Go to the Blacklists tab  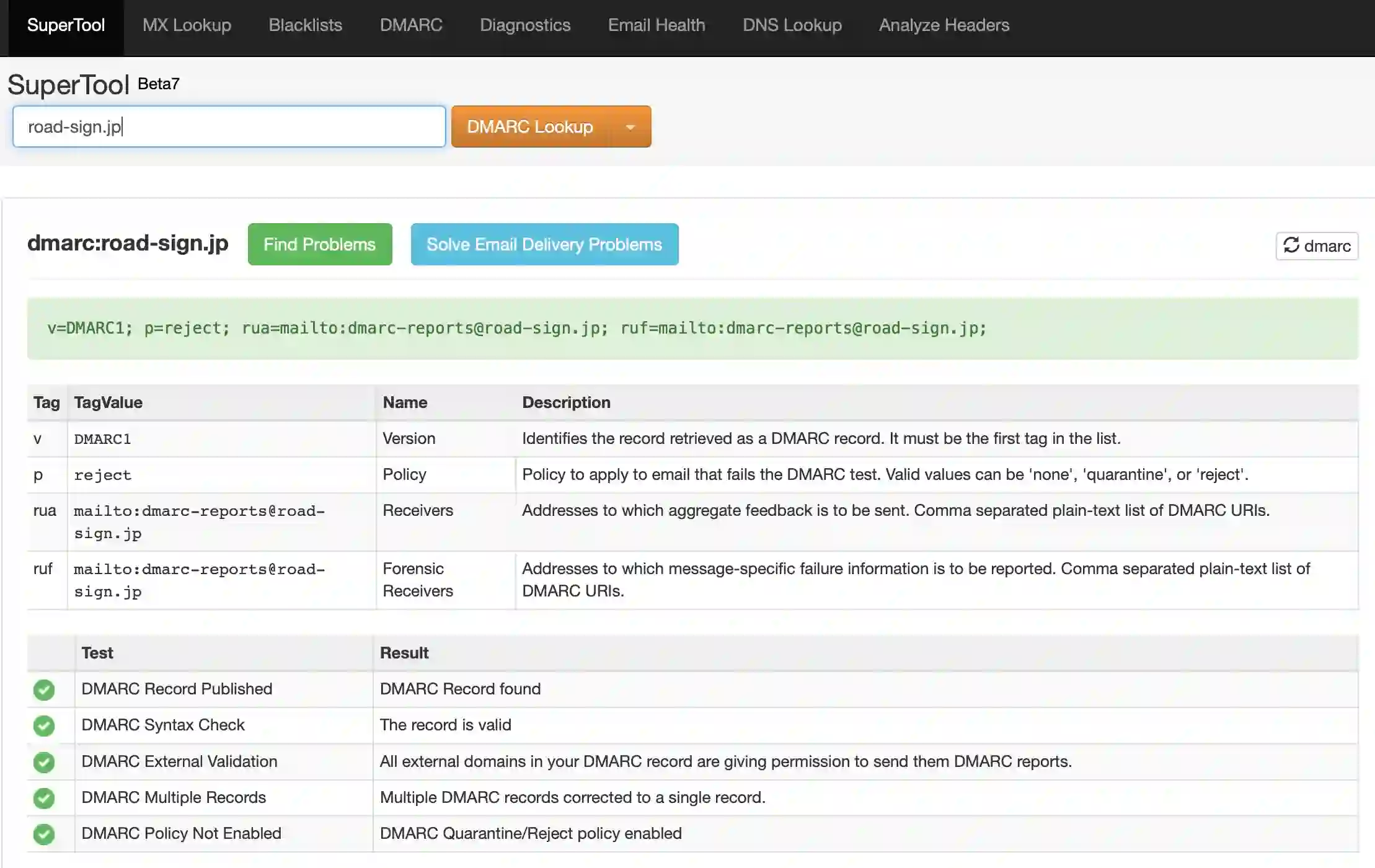305,25
